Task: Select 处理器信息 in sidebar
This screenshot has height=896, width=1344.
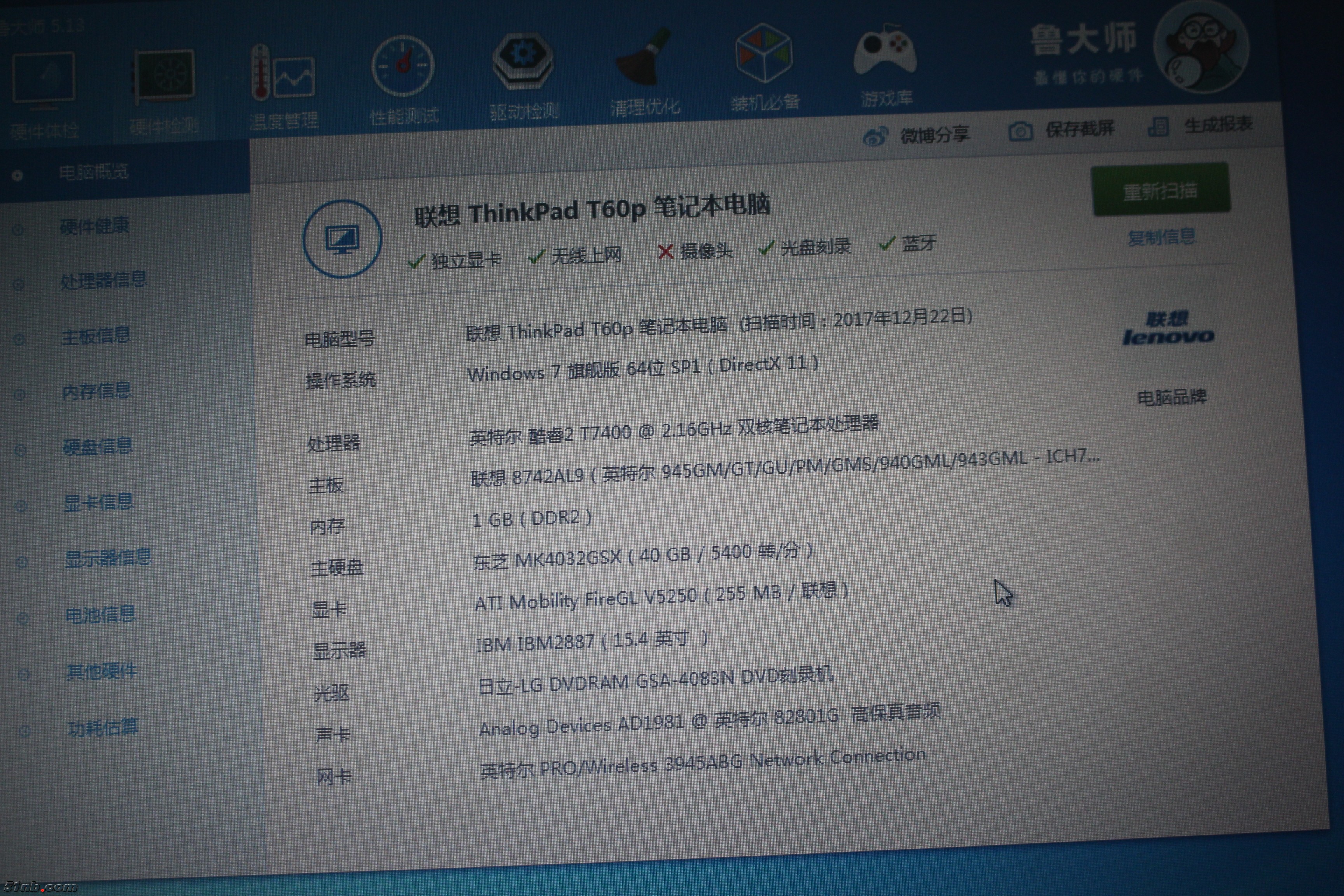Action: (104, 280)
